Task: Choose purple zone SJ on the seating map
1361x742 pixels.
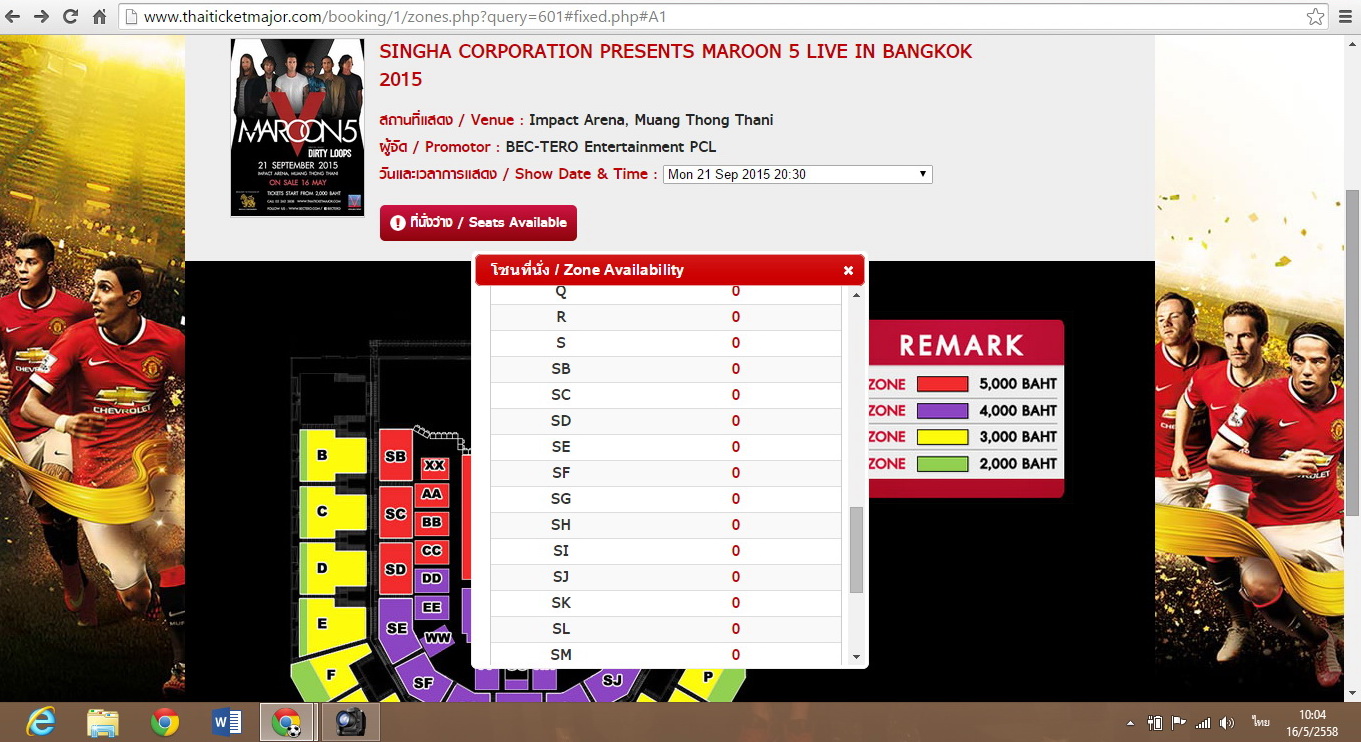Action: coord(612,681)
